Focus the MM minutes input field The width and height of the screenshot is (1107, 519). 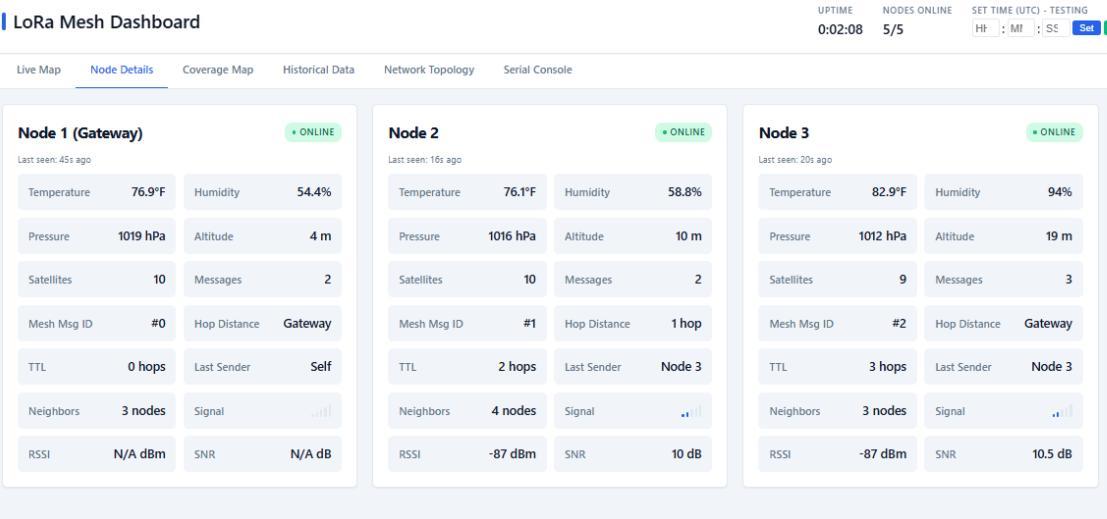(1020, 28)
